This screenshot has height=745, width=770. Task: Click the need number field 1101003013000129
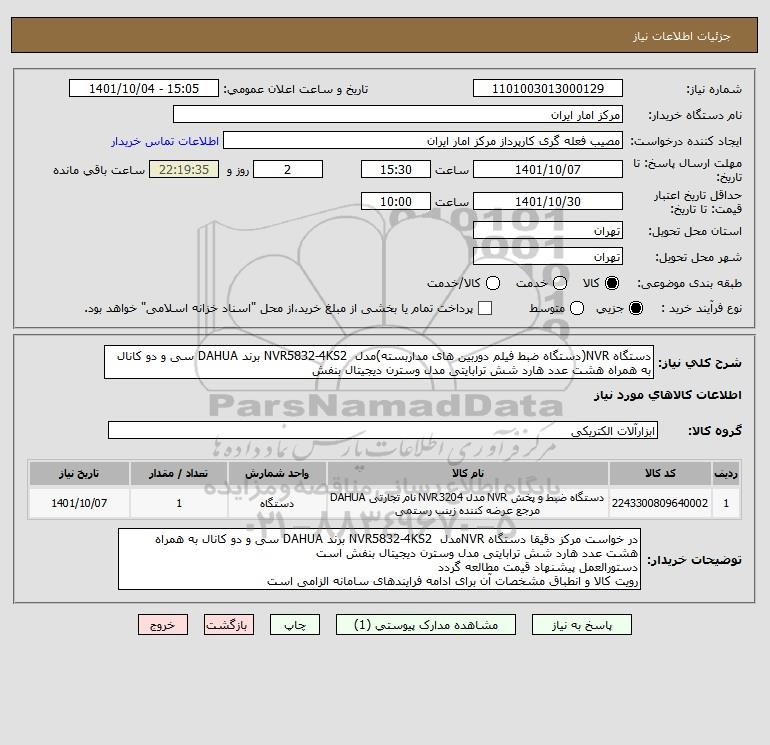click(x=548, y=88)
